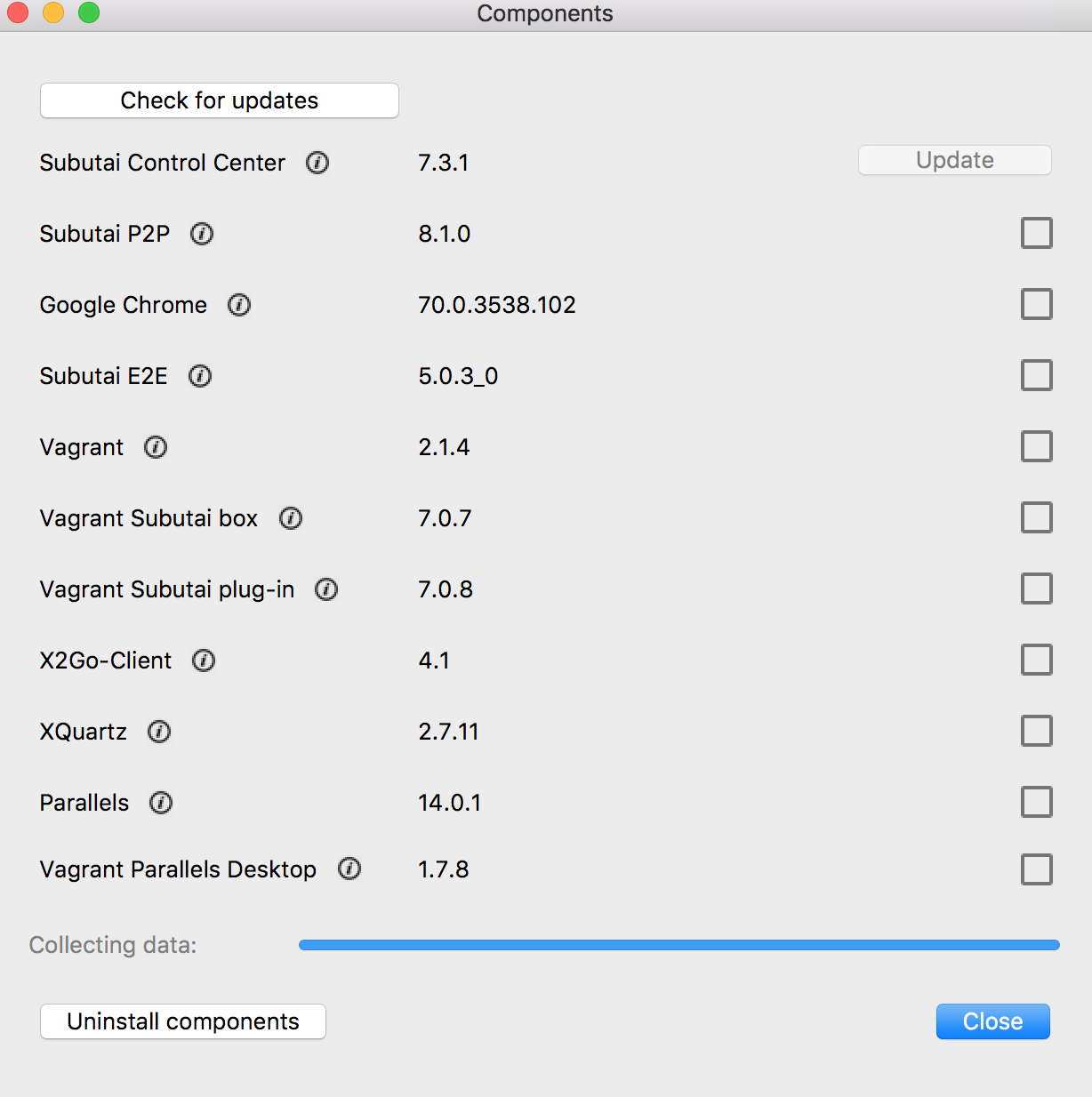The width and height of the screenshot is (1092, 1097).
Task: Show info for Vagrant Subutai box
Action: coord(290,518)
